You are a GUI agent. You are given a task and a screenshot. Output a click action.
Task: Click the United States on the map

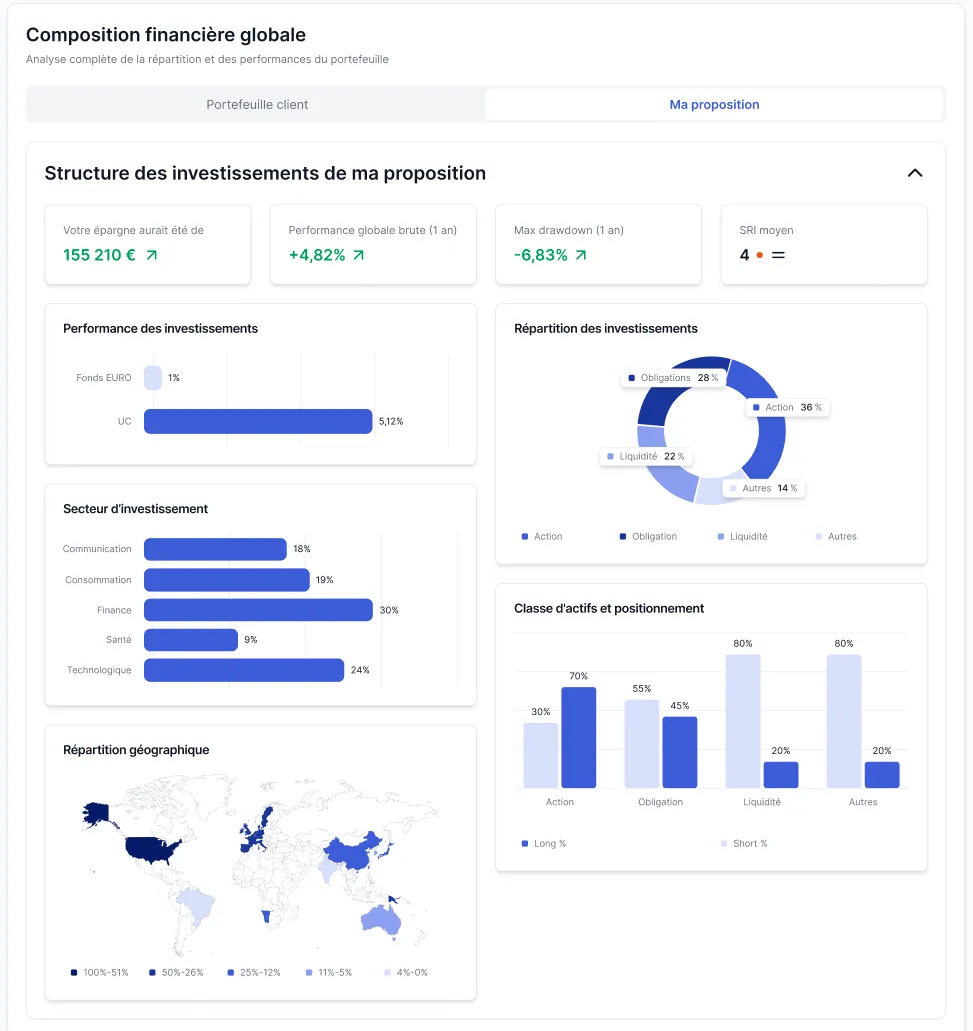click(x=157, y=848)
